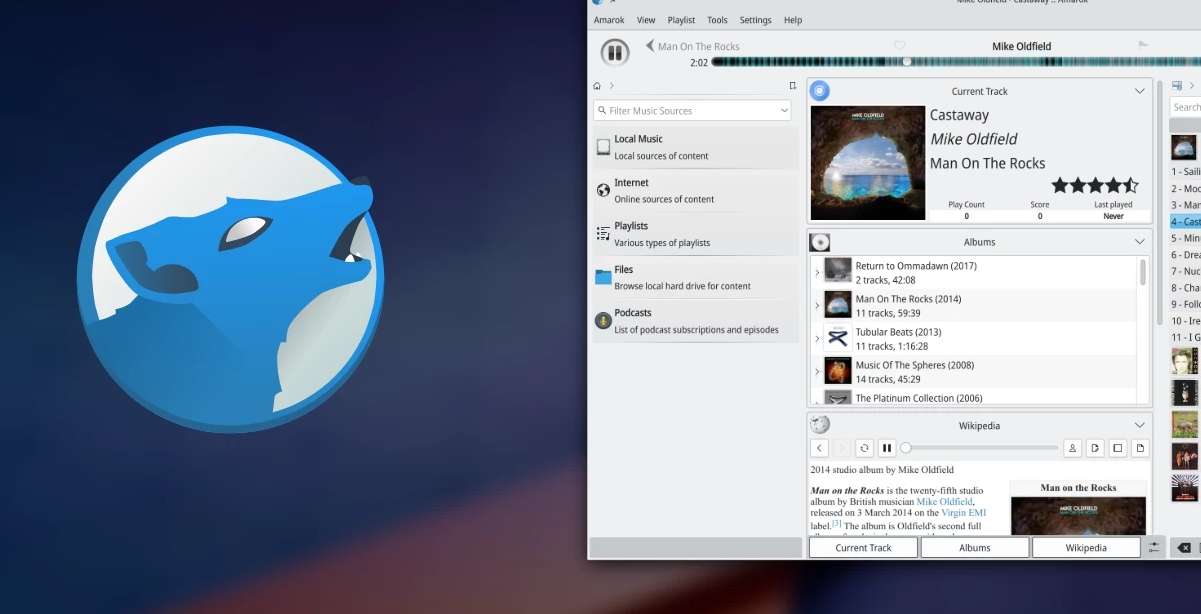The height and width of the screenshot is (614, 1201).
Task: Show Wikipedia album page
Action: pos(1118,448)
